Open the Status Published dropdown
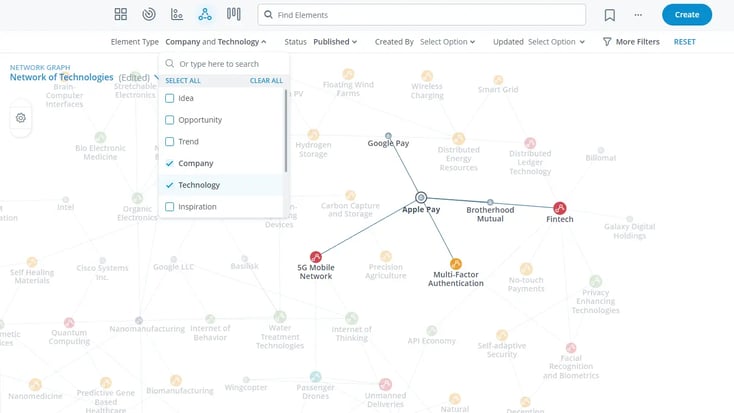The image size is (734, 413). point(335,42)
